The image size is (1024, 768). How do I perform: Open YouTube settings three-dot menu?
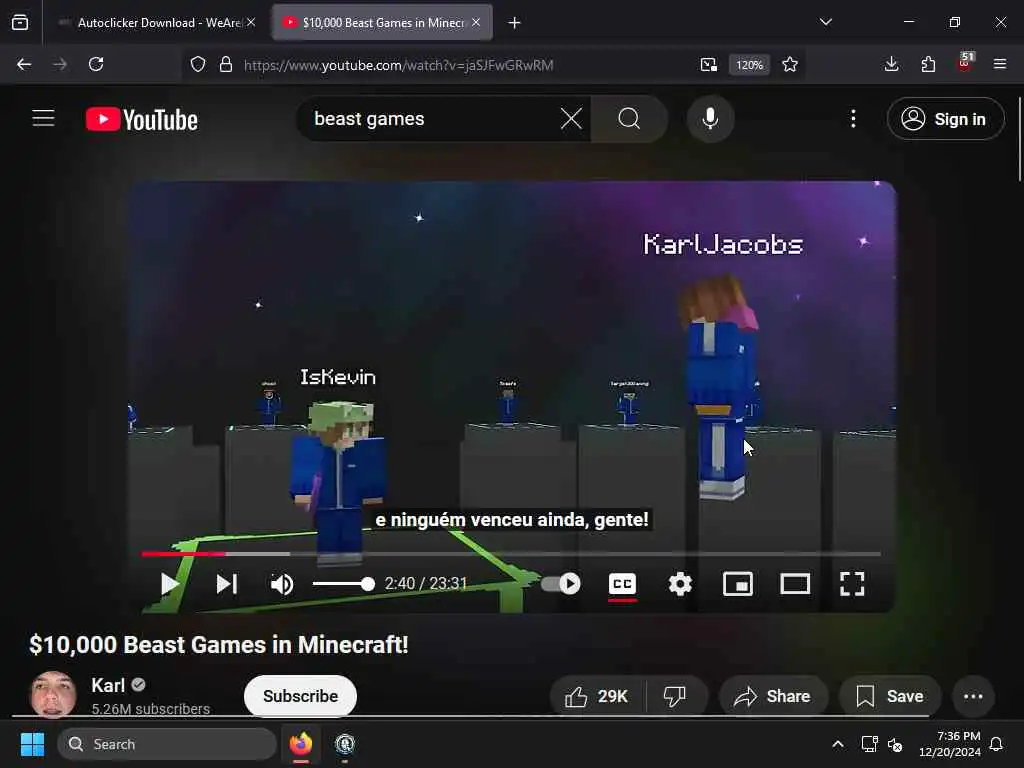pos(853,119)
